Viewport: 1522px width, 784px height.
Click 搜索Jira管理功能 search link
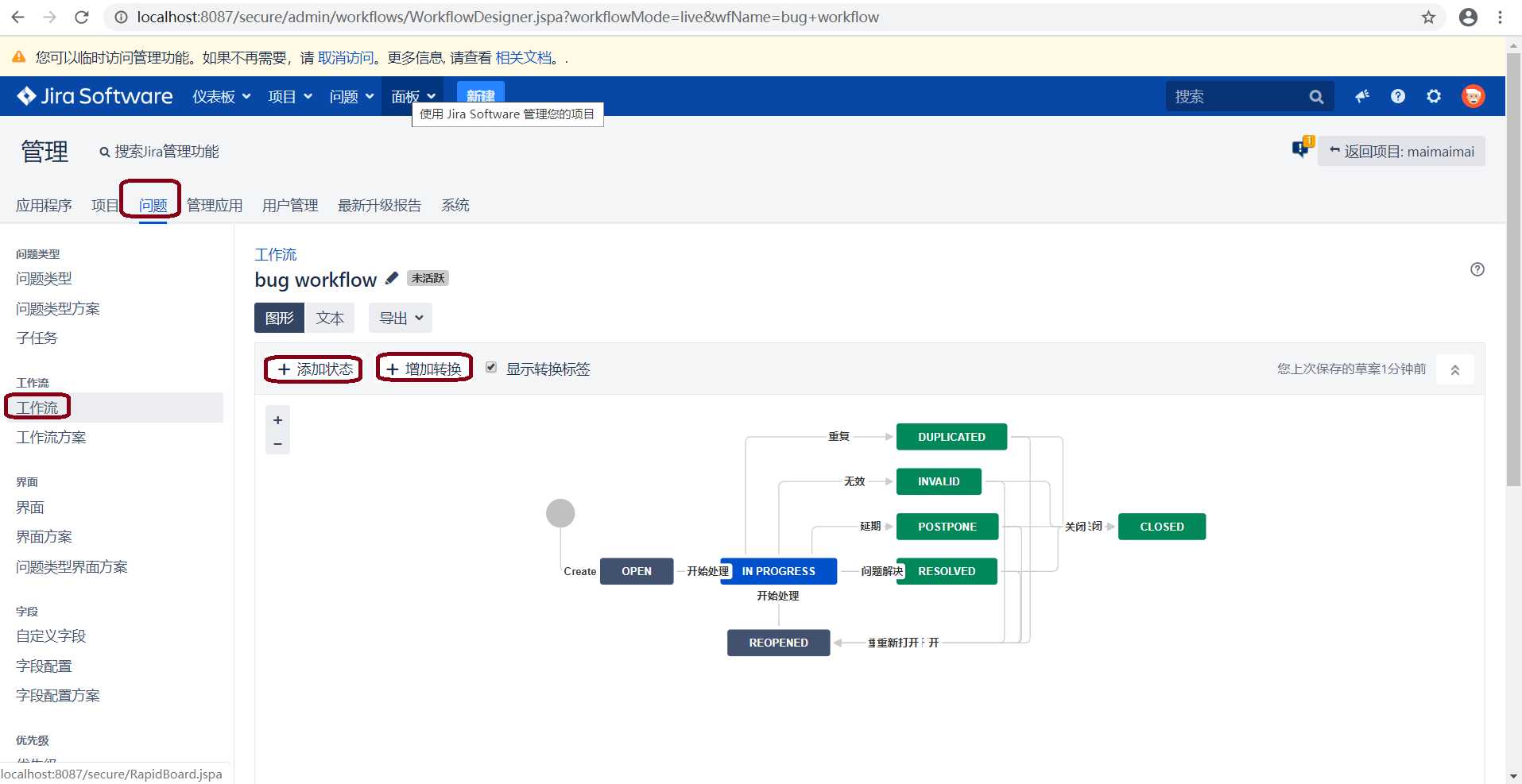(159, 151)
